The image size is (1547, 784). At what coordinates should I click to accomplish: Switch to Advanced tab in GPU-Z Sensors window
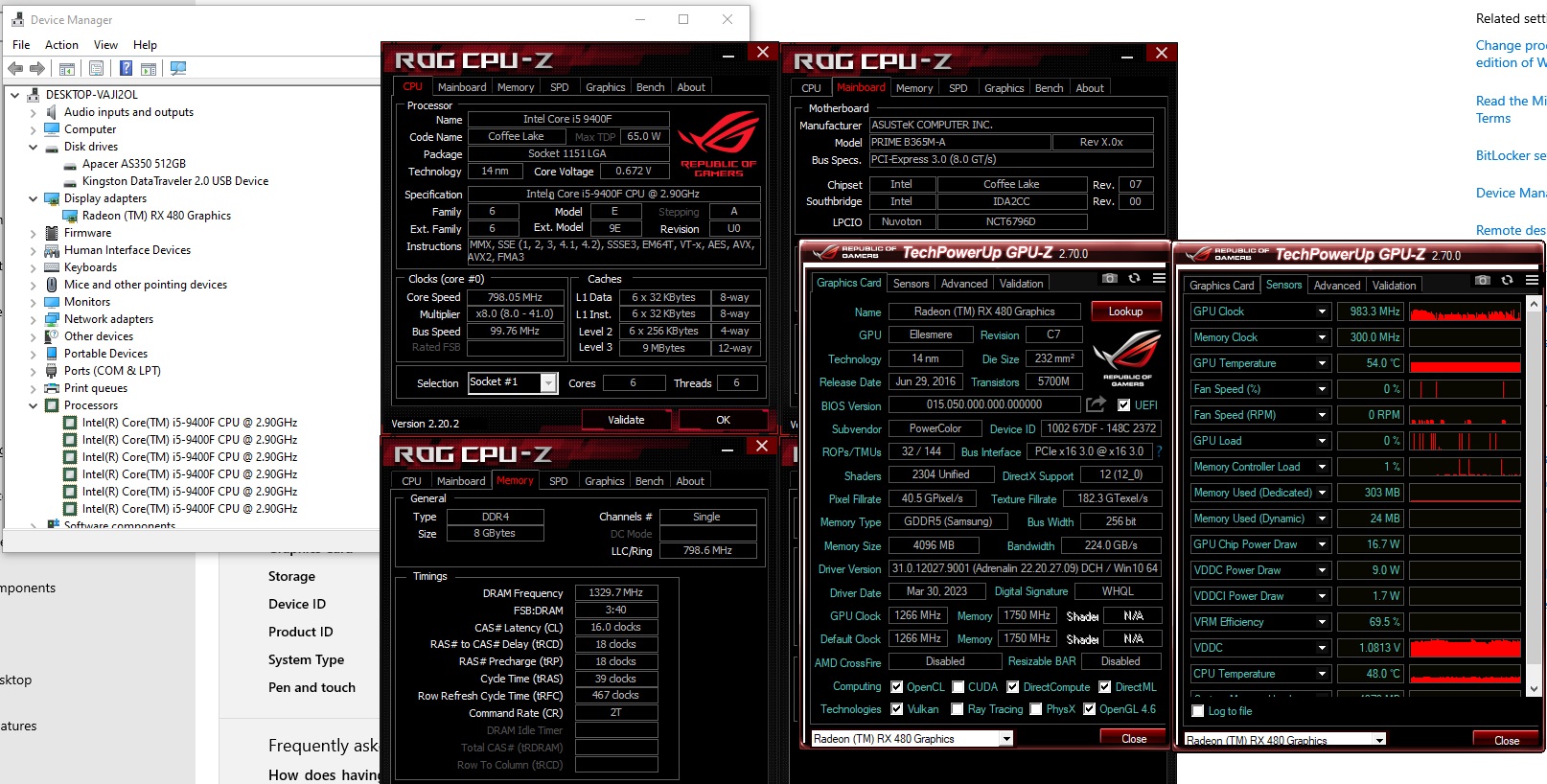pyautogui.click(x=1337, y=286)
